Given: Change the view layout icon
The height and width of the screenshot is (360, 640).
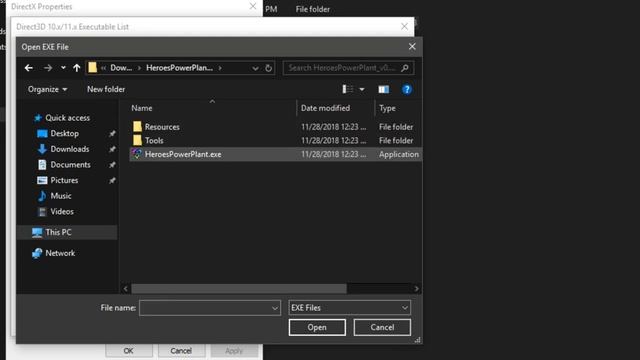Looking at the screenshot, I should (x=347, y=89).
